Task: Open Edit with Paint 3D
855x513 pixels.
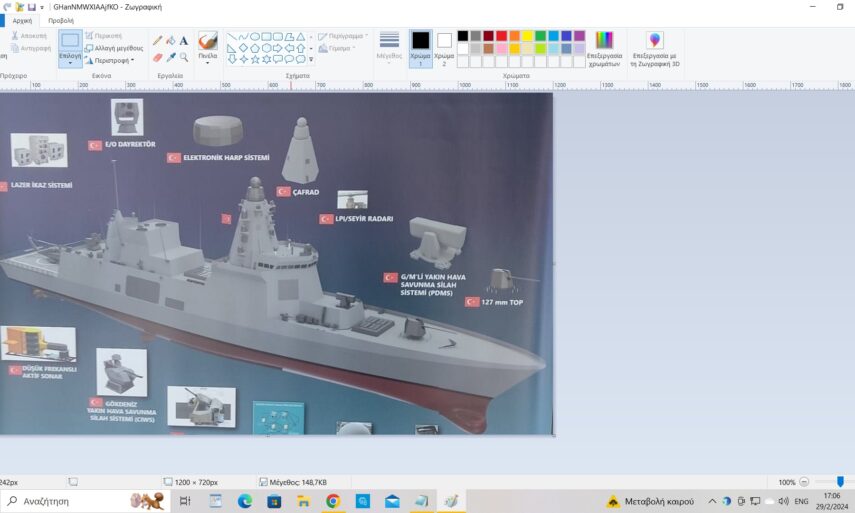Action: coord(655,49)
